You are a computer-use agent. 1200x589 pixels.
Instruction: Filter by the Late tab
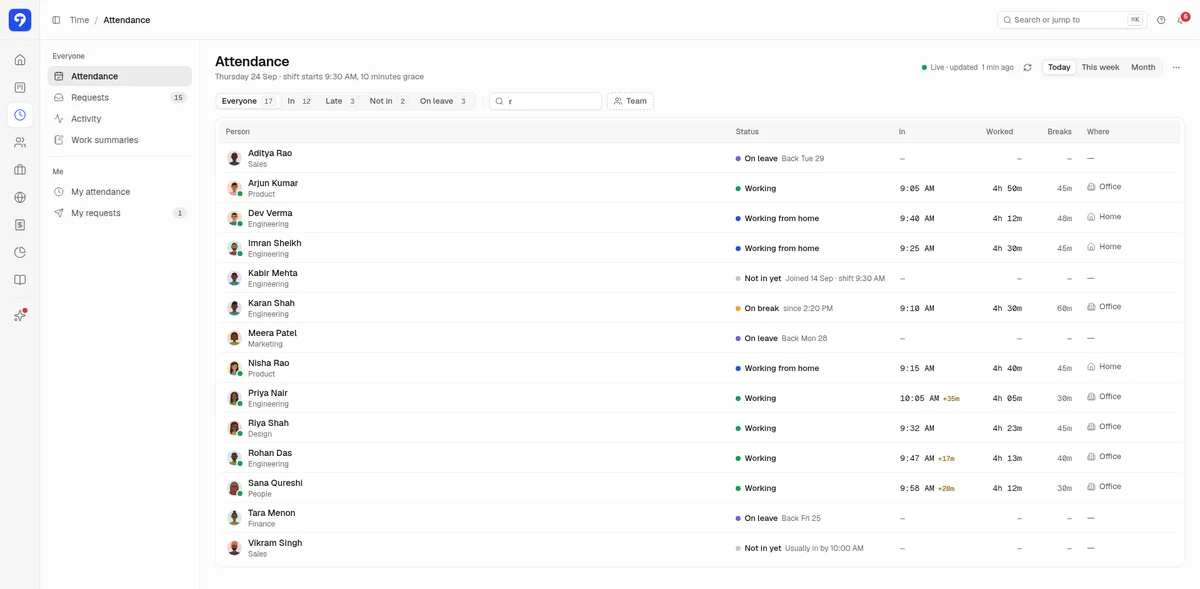(x=341, y=101)
